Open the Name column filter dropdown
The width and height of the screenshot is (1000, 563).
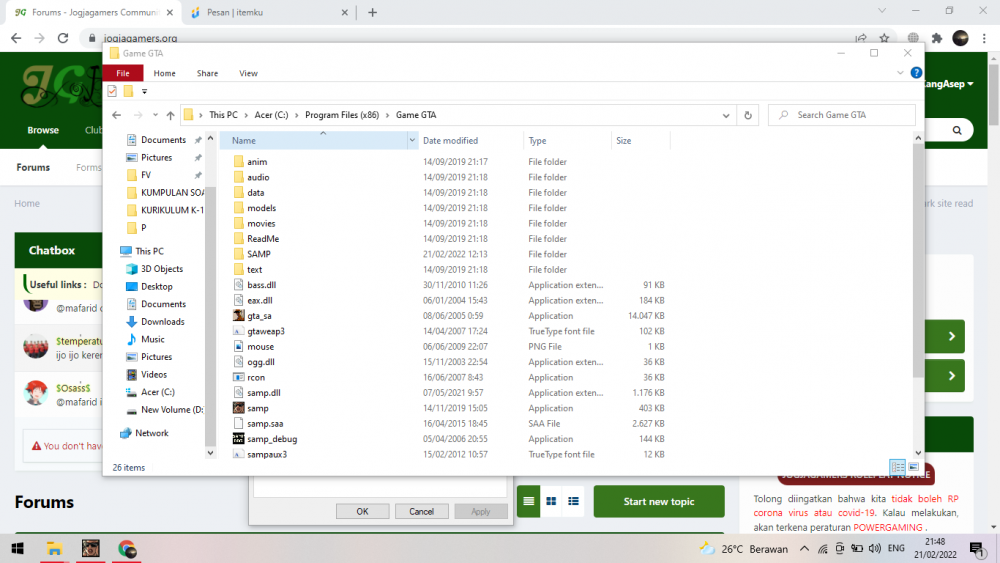point(412,140)
